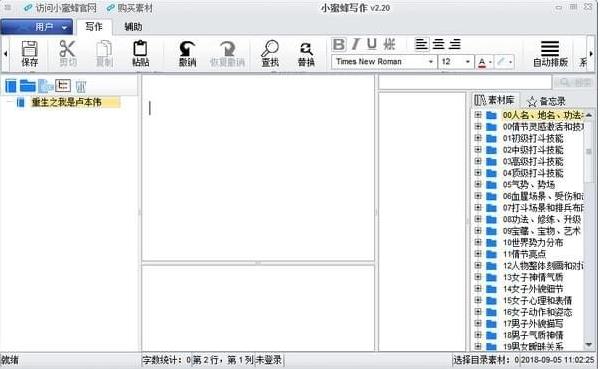Open the font size 12 dropdown
This screenshot has width=600, height=369.
click(x=456, y=62)
